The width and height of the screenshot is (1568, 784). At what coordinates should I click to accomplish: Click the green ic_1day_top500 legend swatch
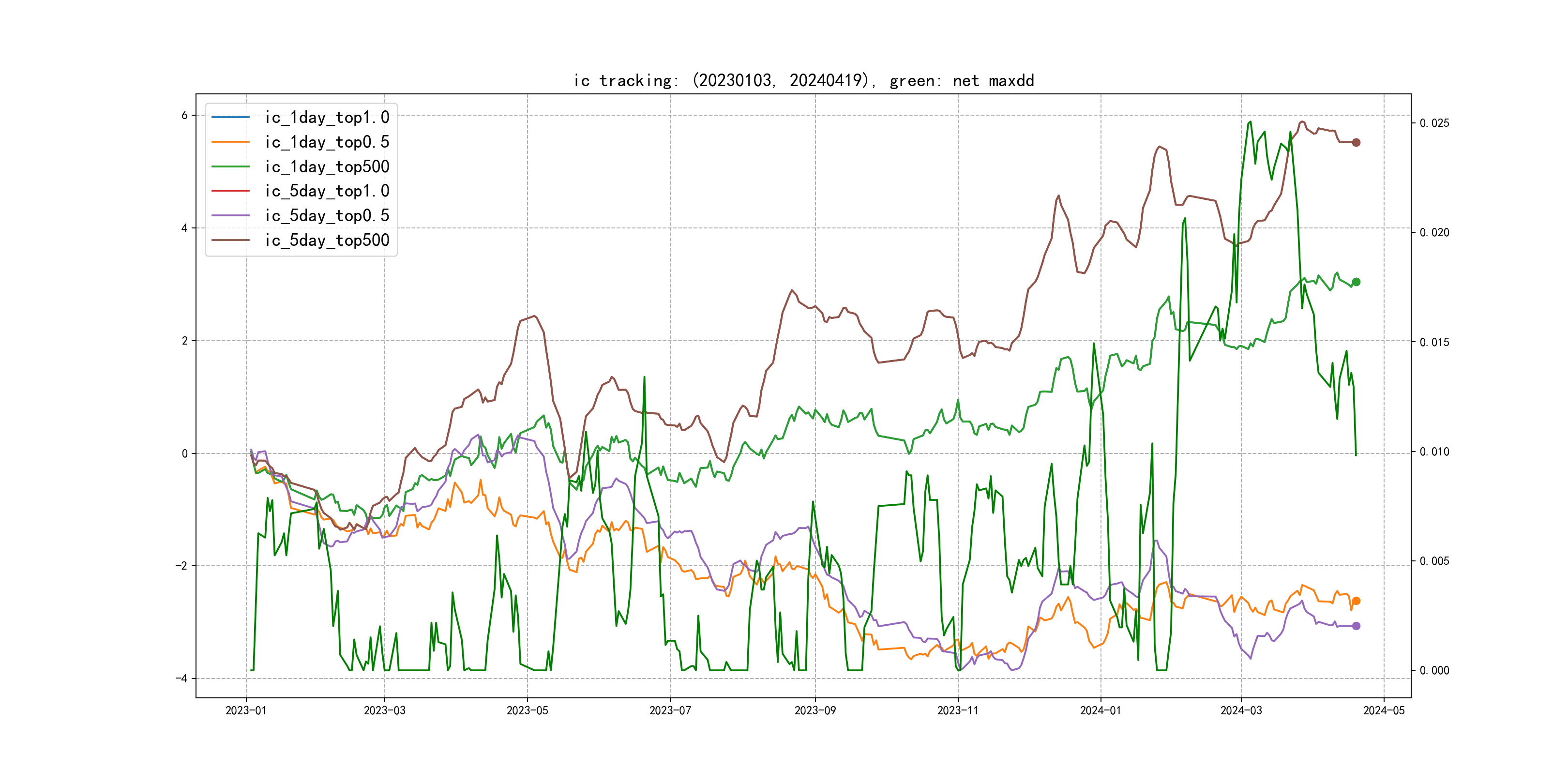230,166
